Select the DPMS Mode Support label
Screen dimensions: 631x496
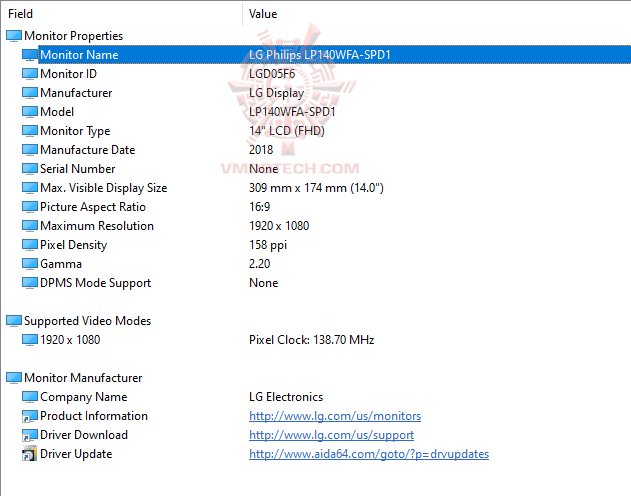coord(96,283)
